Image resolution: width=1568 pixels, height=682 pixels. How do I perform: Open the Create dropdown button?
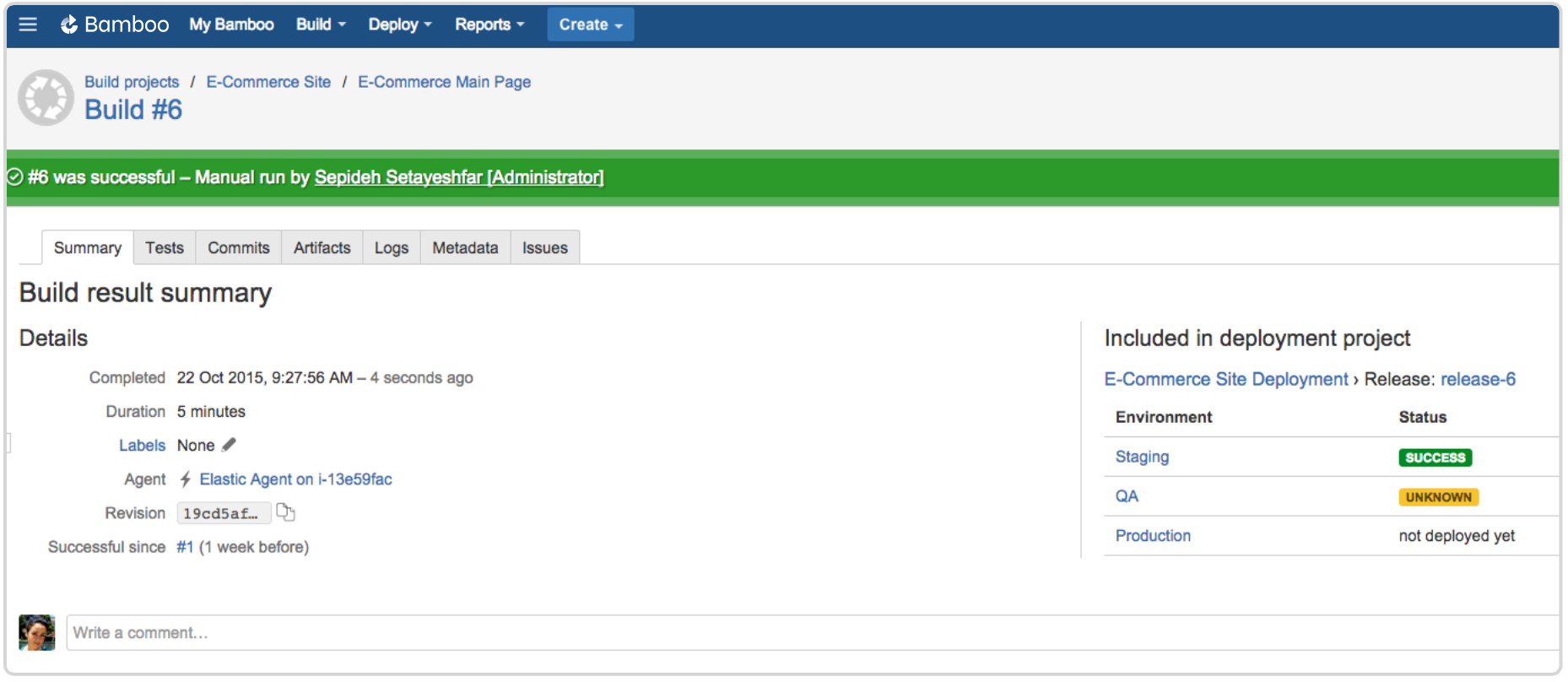590,24
